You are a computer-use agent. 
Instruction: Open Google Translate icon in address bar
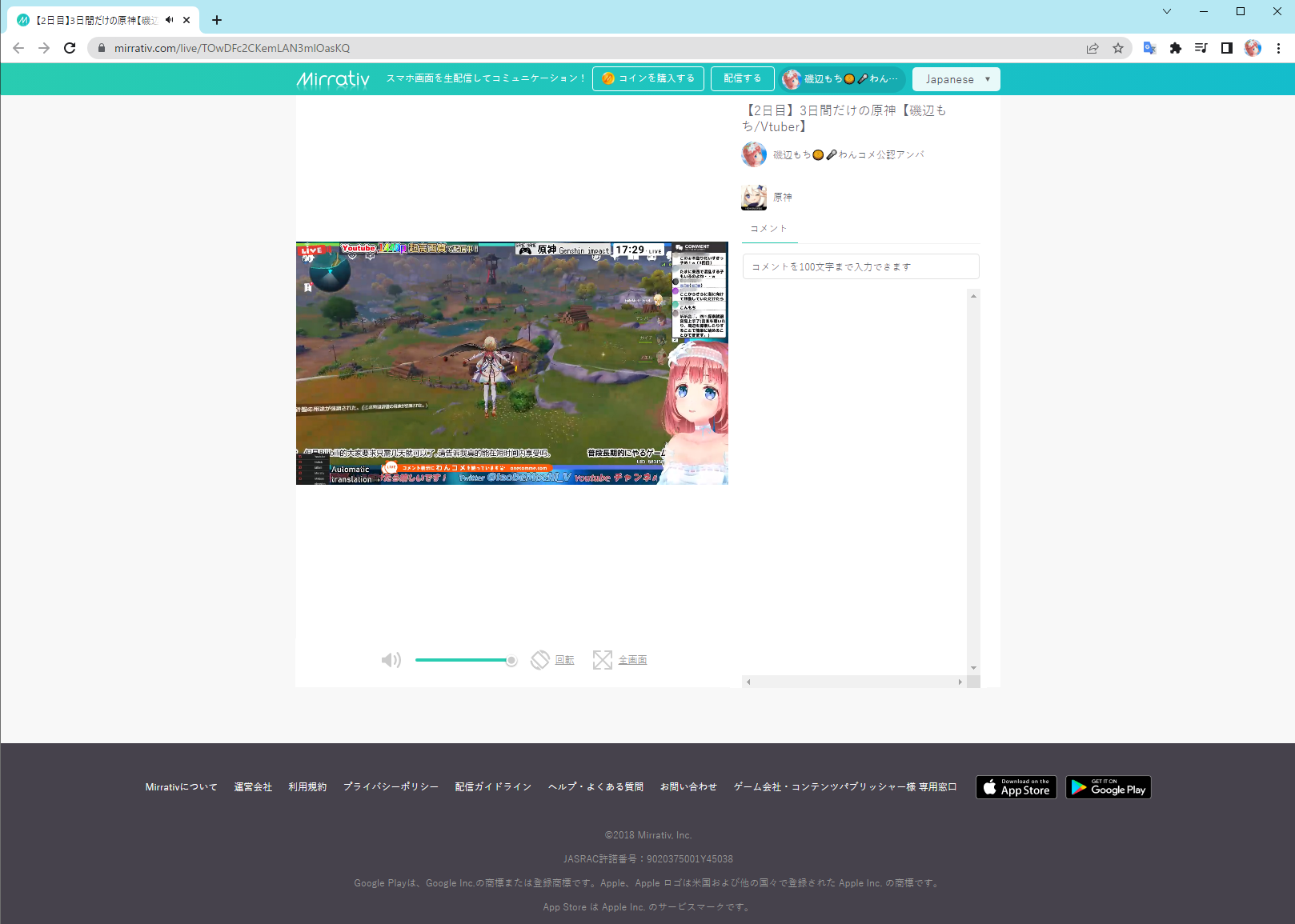coord(1149,48)
